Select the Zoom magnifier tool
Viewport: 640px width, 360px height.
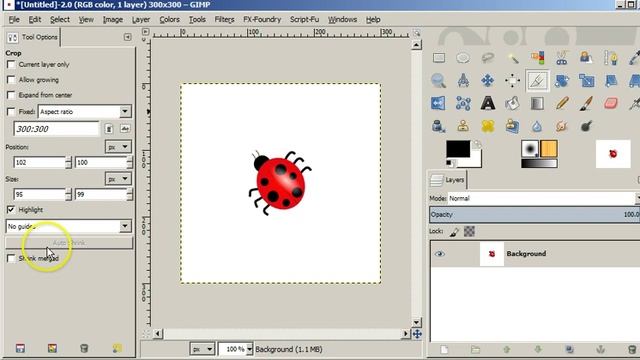(439, 80)
